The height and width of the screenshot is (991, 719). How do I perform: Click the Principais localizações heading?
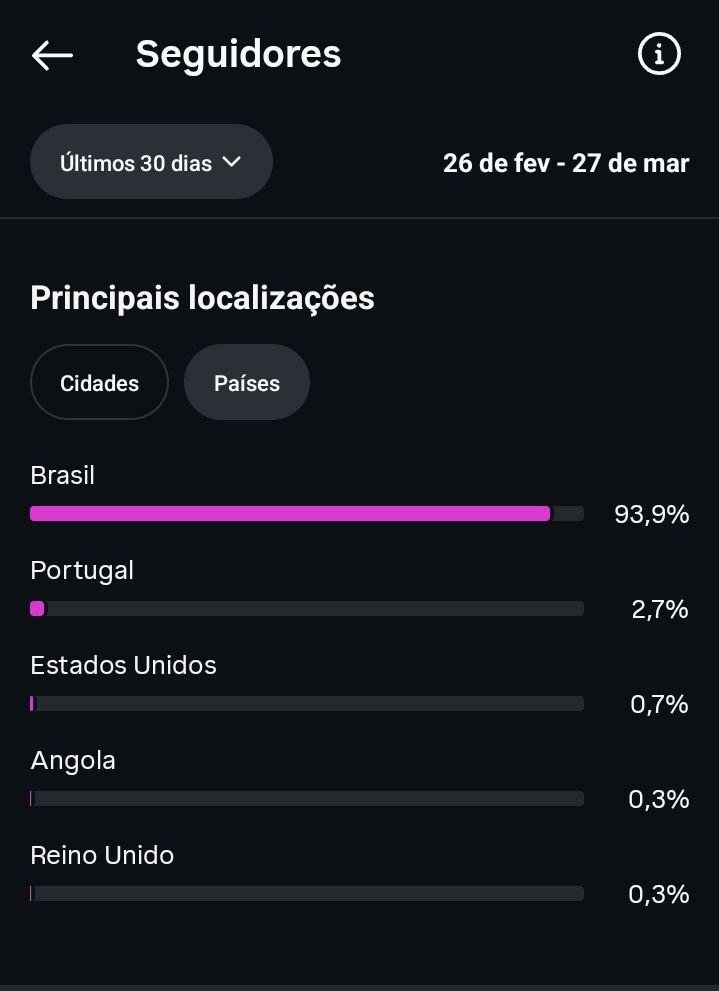tap(202, 298)
